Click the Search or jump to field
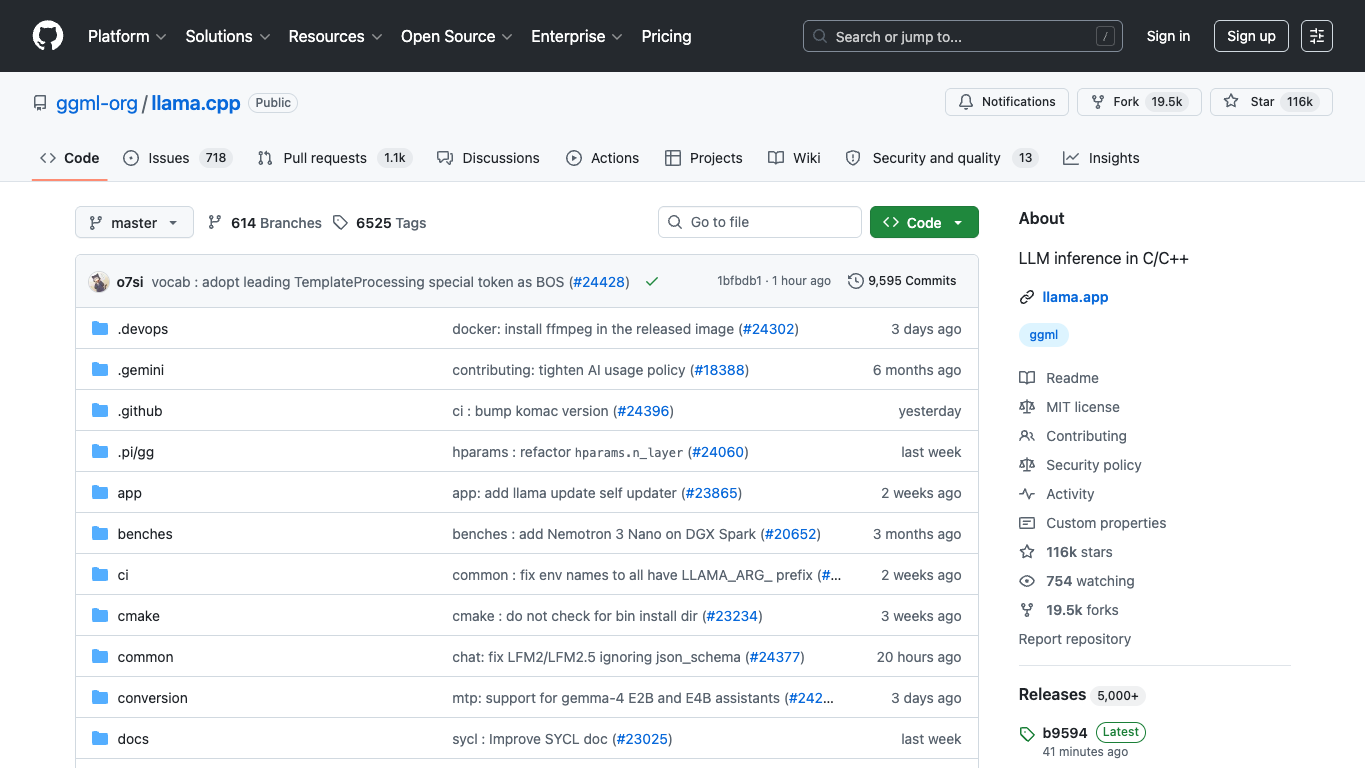 [x=963, y=36]
